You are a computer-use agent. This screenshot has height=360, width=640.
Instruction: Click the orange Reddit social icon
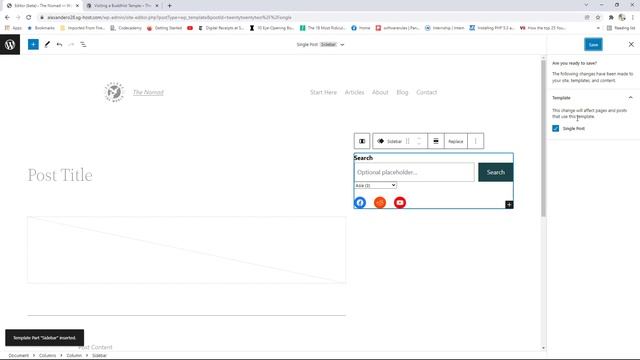[x=380, y=202]
